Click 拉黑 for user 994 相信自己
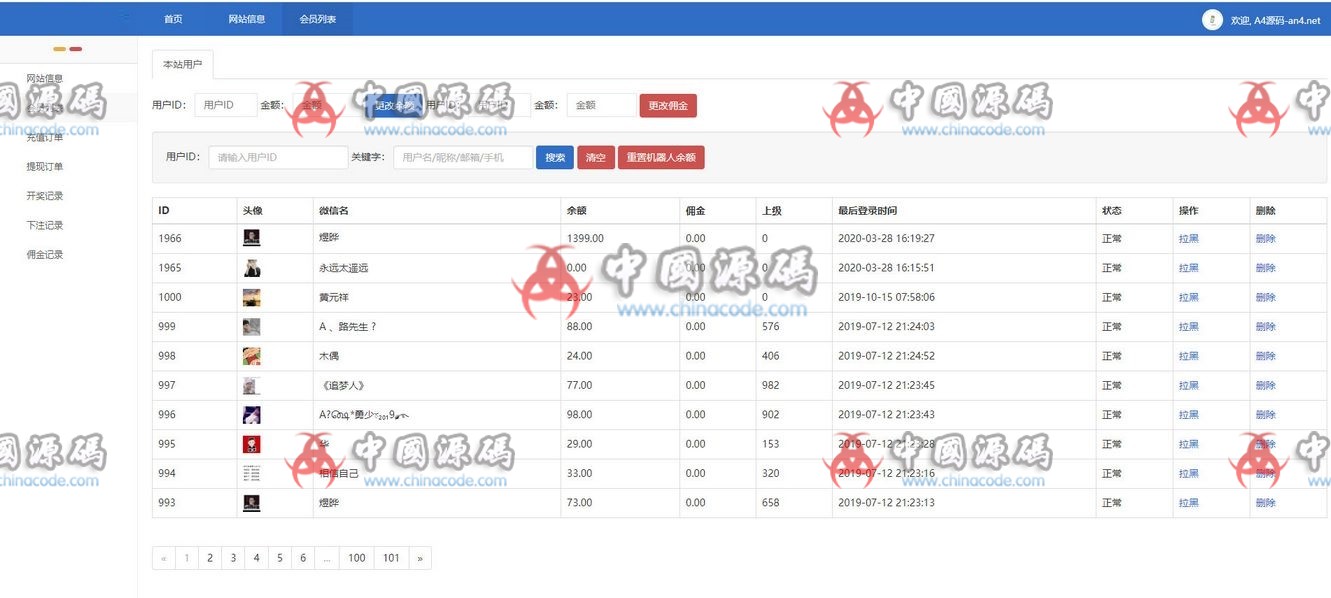This screenshot has width=1331, height=598. click(1188, 473)
